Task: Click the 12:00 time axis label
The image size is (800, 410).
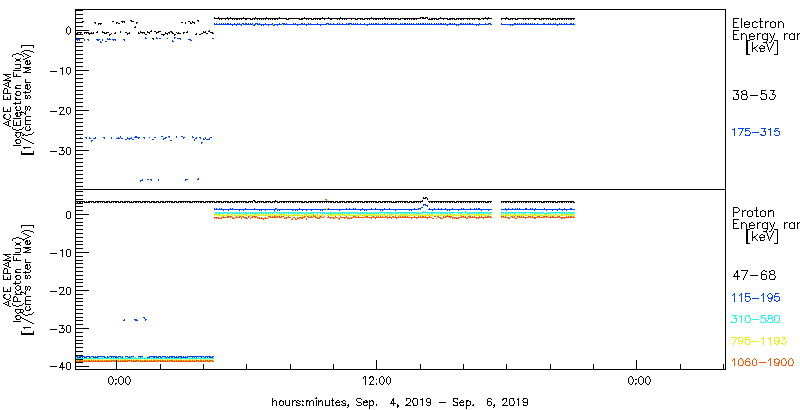Action: point(377,380)
